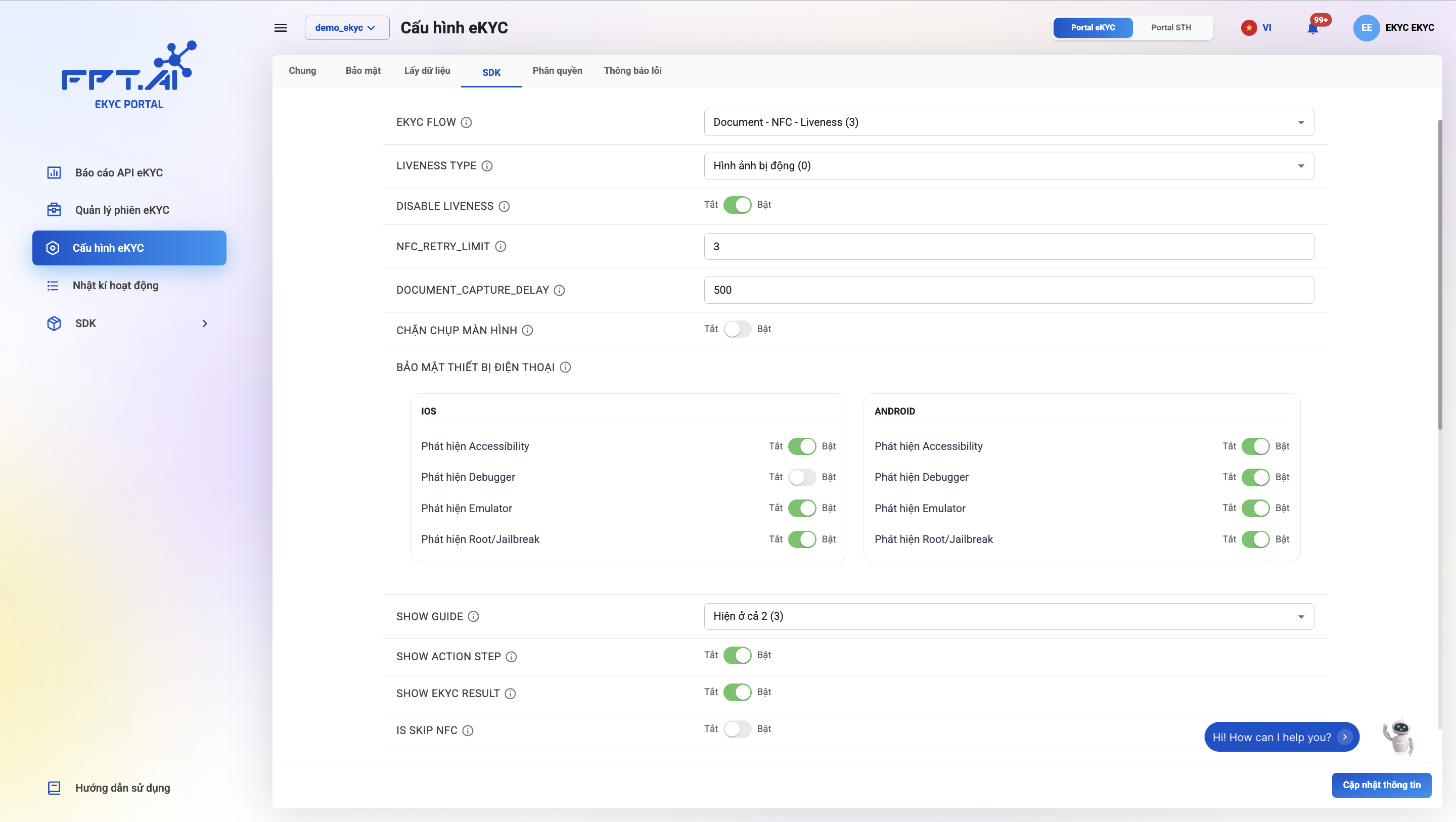Toggle Android Phát hiện Emulator switch
1456x822 pixels.
click(1255, 508)
